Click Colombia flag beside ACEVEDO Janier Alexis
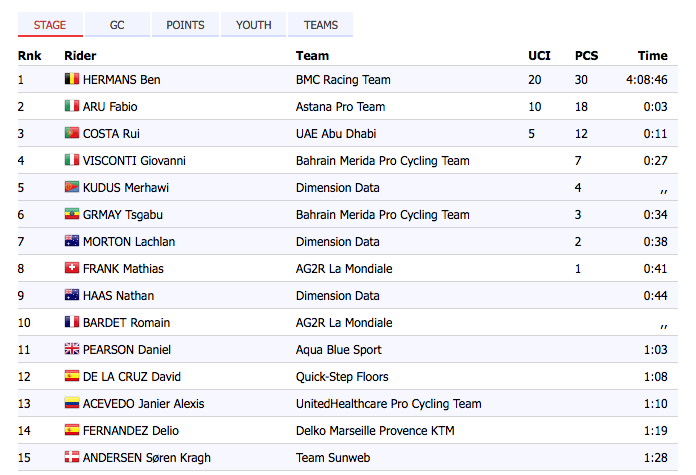Screen dimensions: 696x475 [x=71, y=403]
